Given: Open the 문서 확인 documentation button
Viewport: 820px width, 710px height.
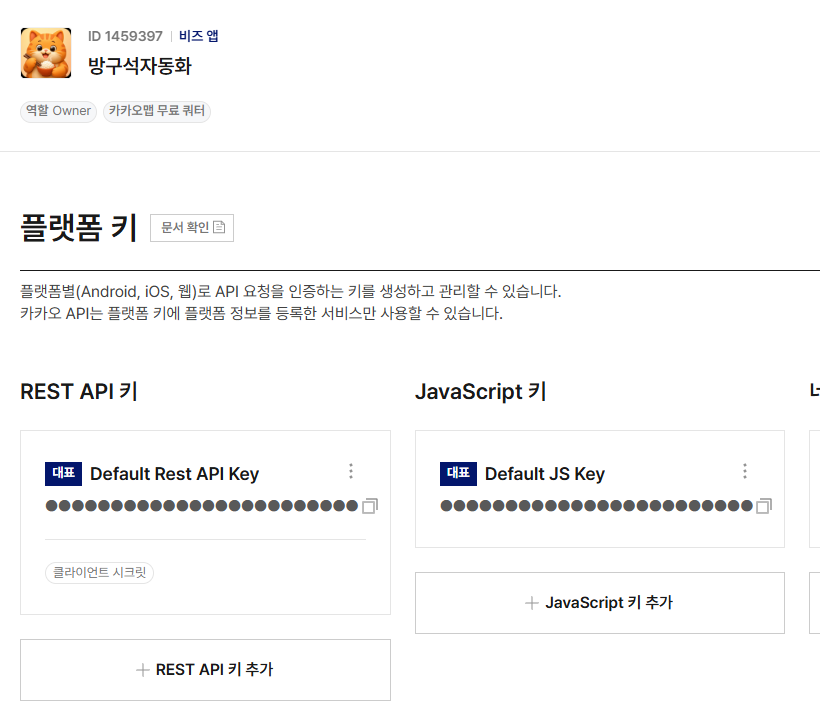Looking at the screenshot, I should (192, 227).
